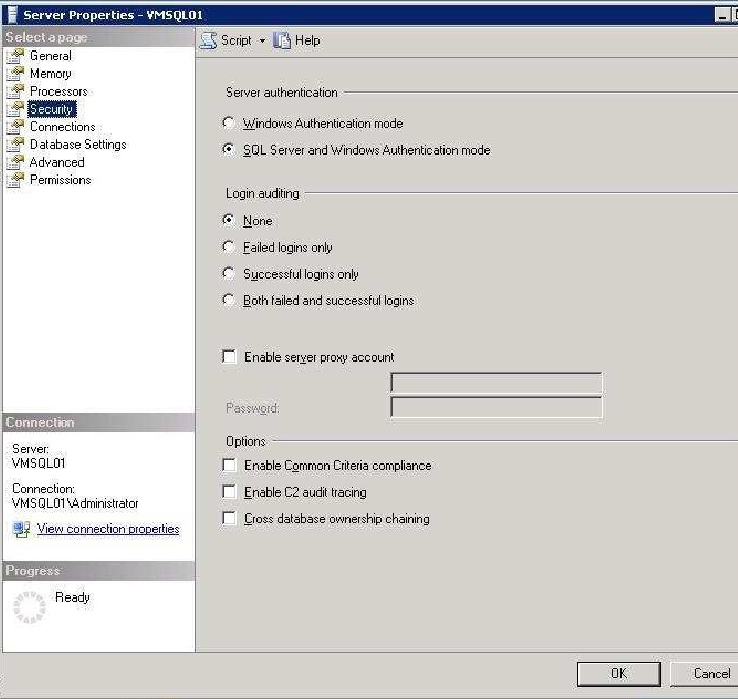Switch to the Permissions page
The image size is (738, 699).
point(61,180)
